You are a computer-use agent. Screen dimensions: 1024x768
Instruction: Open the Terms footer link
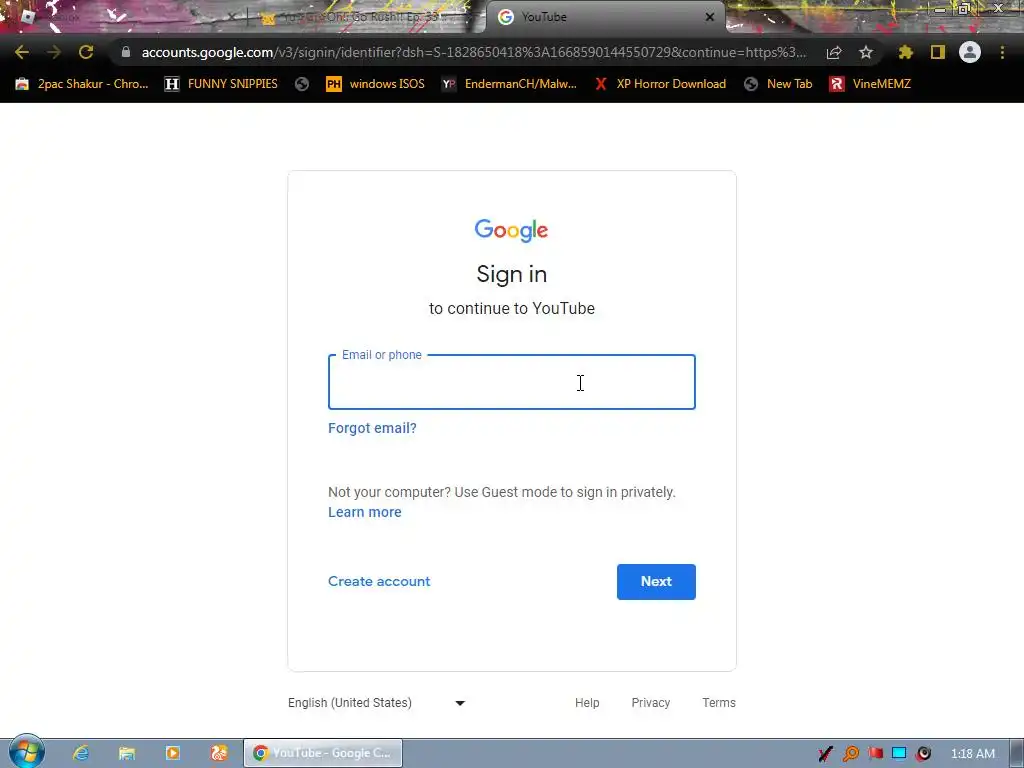(x=719, y=703)
